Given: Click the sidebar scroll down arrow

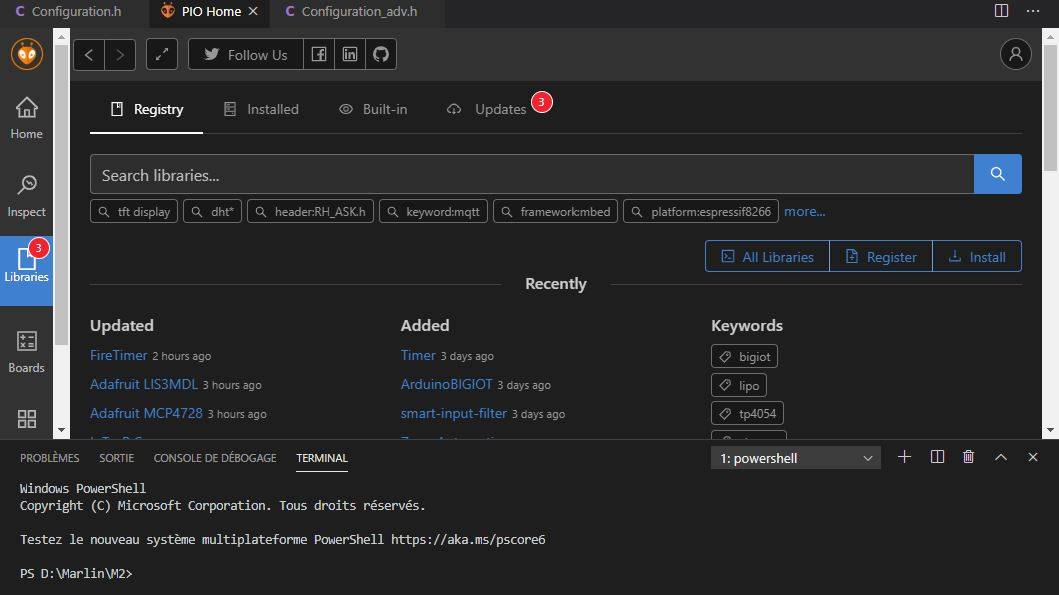Looking at the screenshot, I should tap(61, 430).
